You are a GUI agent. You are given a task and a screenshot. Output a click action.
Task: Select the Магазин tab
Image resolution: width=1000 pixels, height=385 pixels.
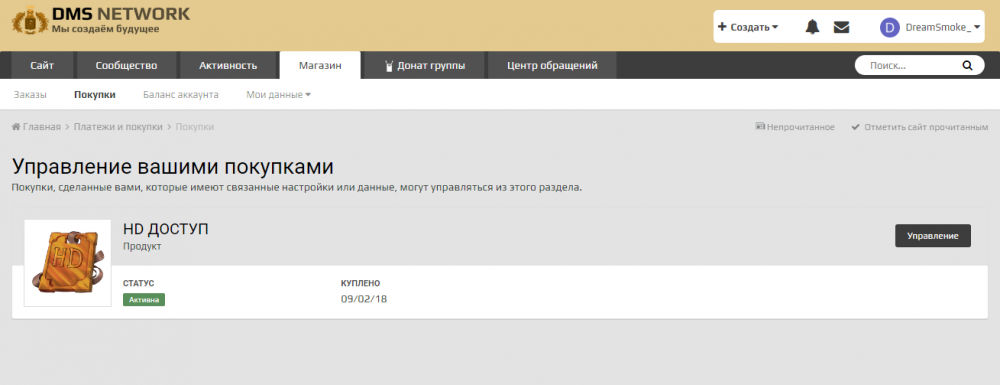[x=320, y=65]
